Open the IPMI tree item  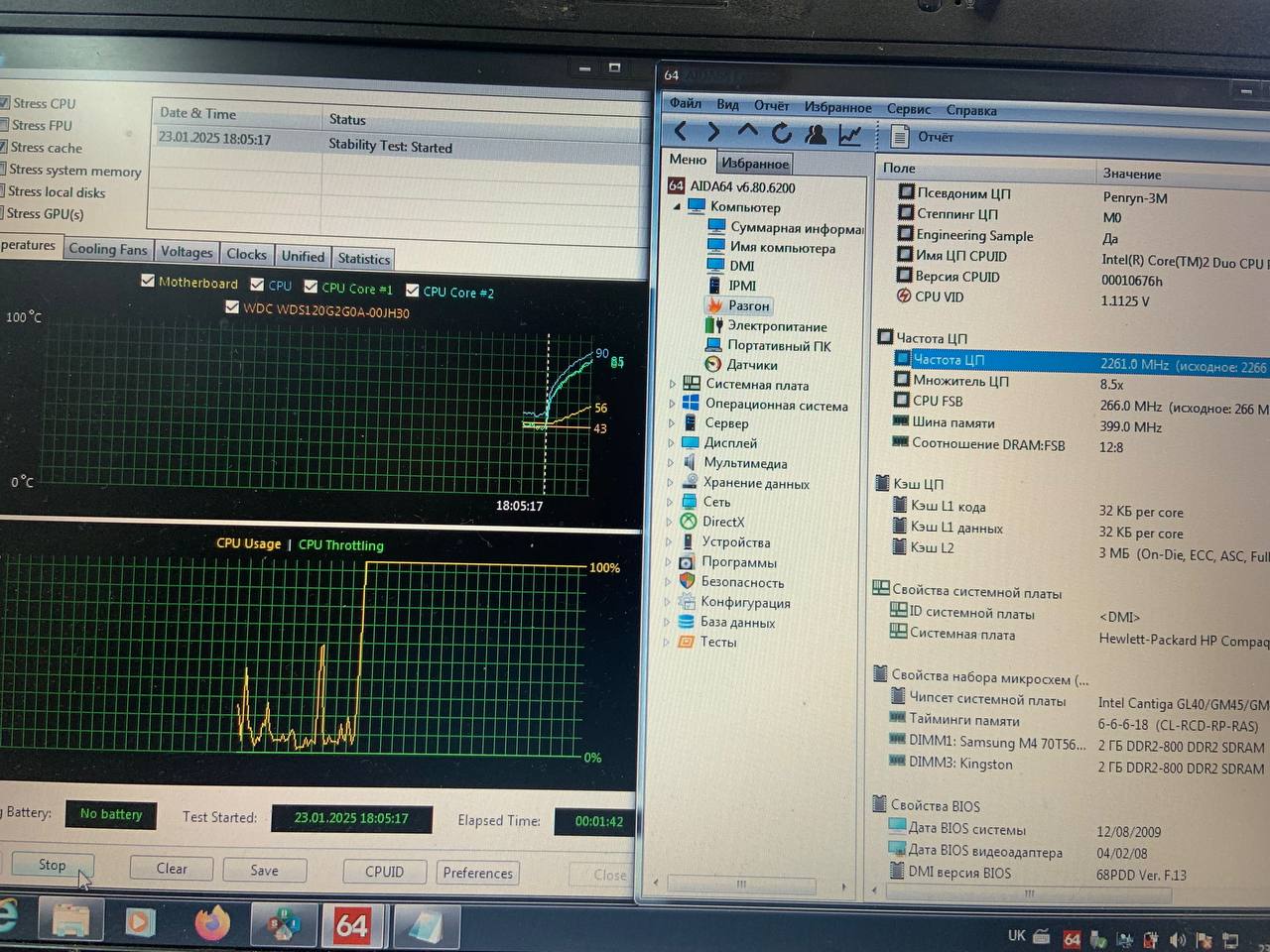click(732, 286)
